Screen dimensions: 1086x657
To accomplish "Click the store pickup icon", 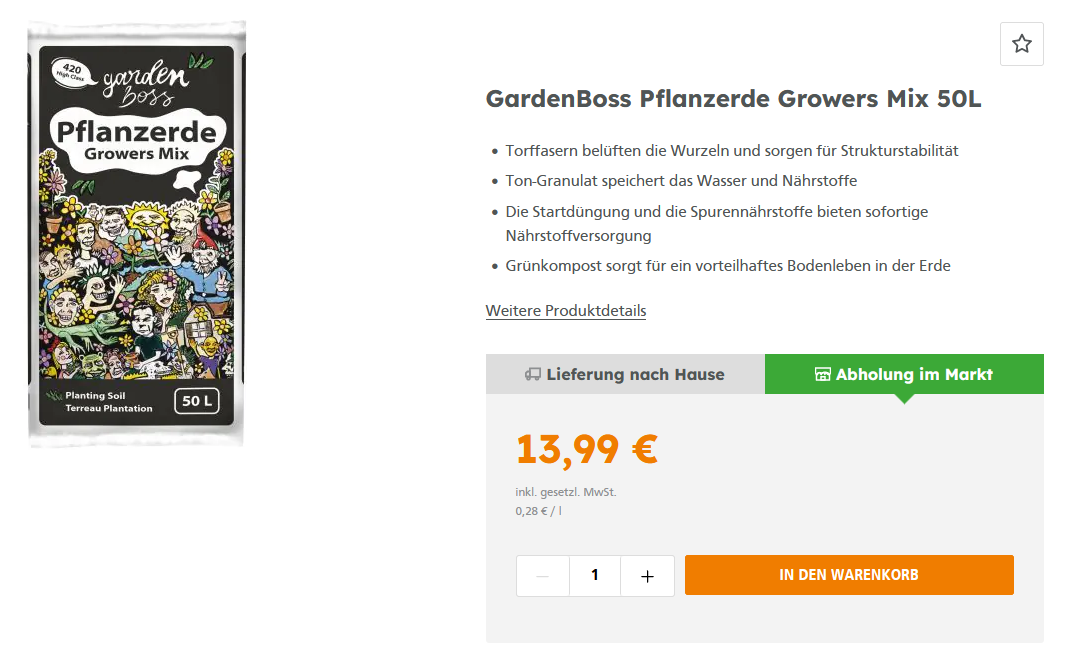I will coord(823,375).
